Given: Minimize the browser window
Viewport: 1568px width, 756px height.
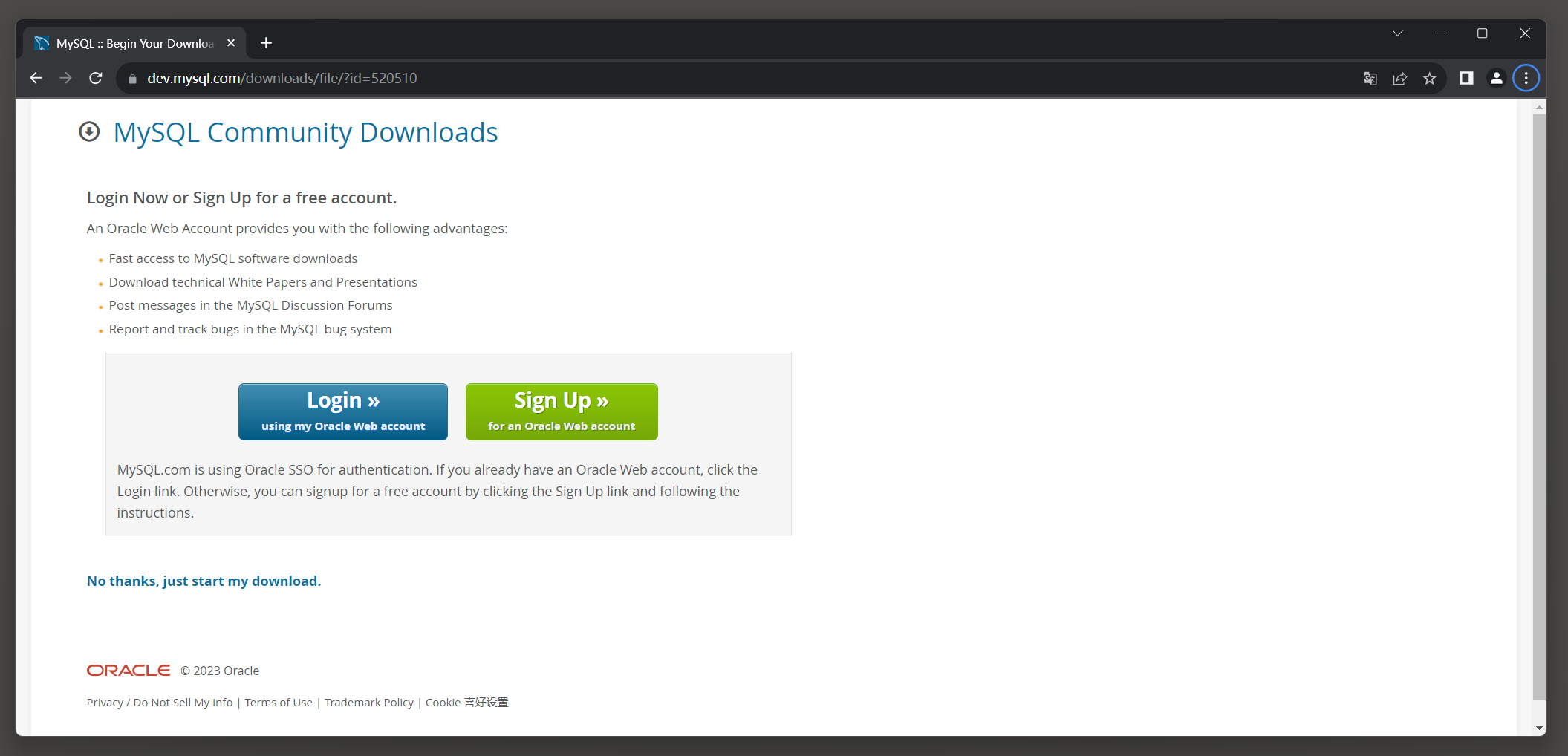Looking at the screenshot, I should (1439, 33).
